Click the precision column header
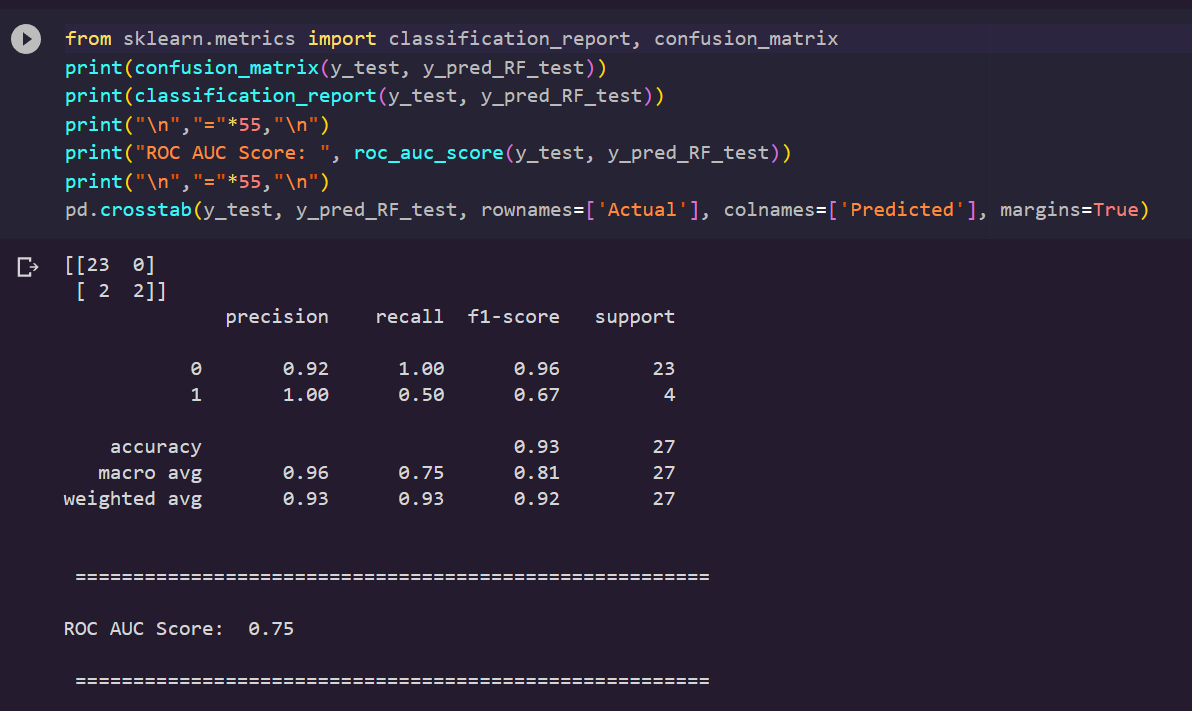The width and height of the screenshot is (1192, 711). pyautogui.click(x=277, y=317)
